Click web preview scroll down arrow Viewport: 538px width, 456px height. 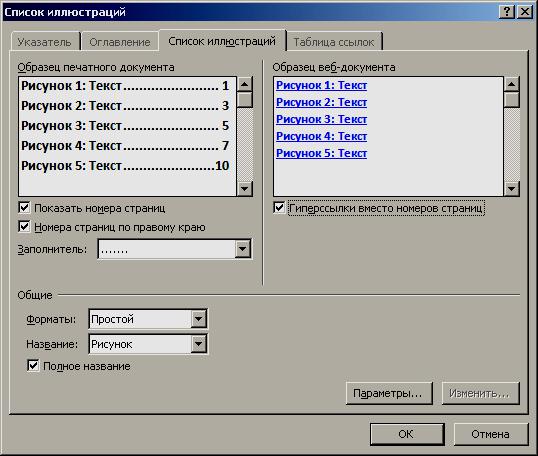(512, 188)
